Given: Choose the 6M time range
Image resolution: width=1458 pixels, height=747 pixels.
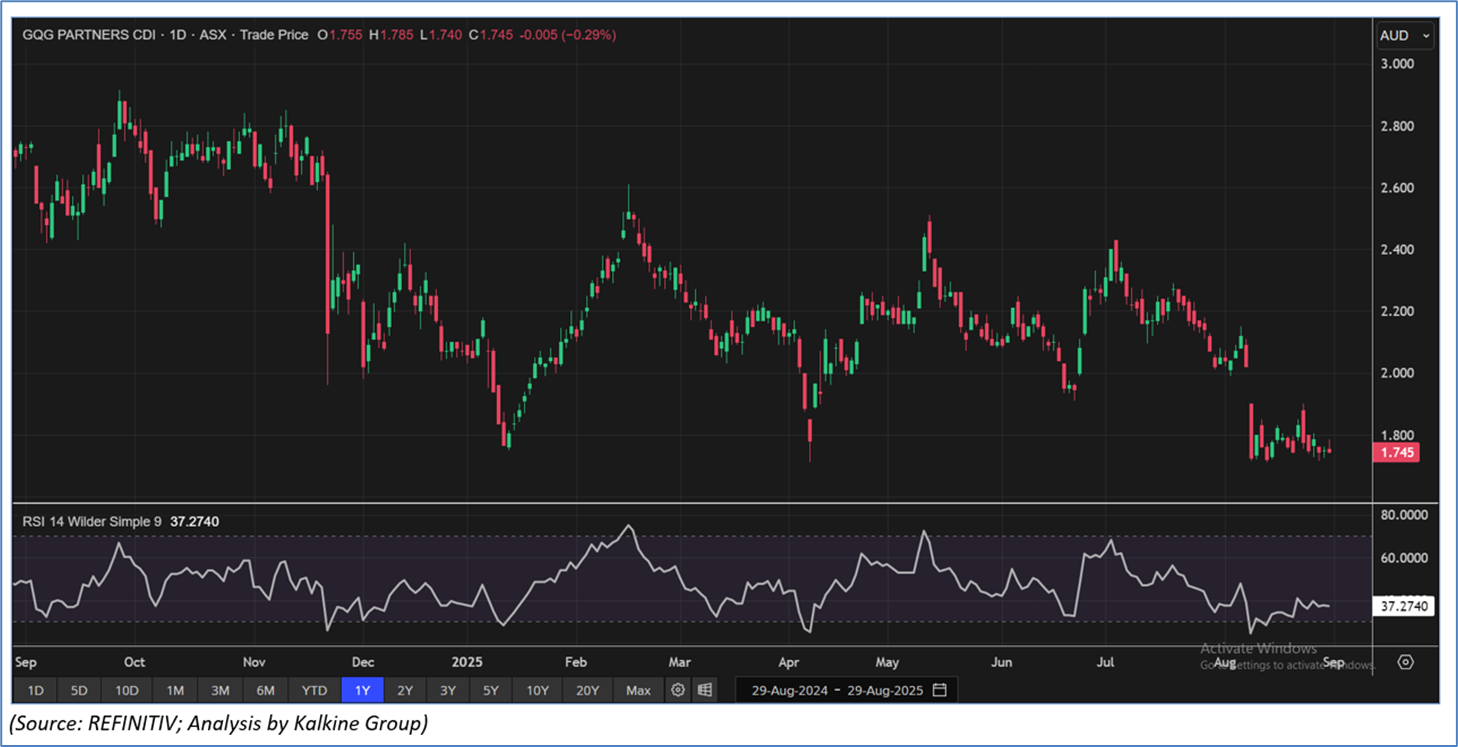Looking at the screenshot, I should tap(265, 690).
